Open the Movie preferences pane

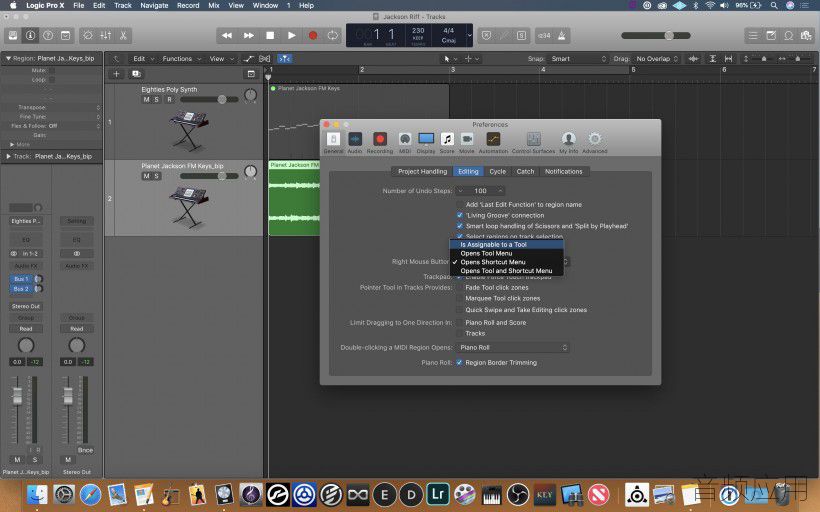(x=466, y=142)
